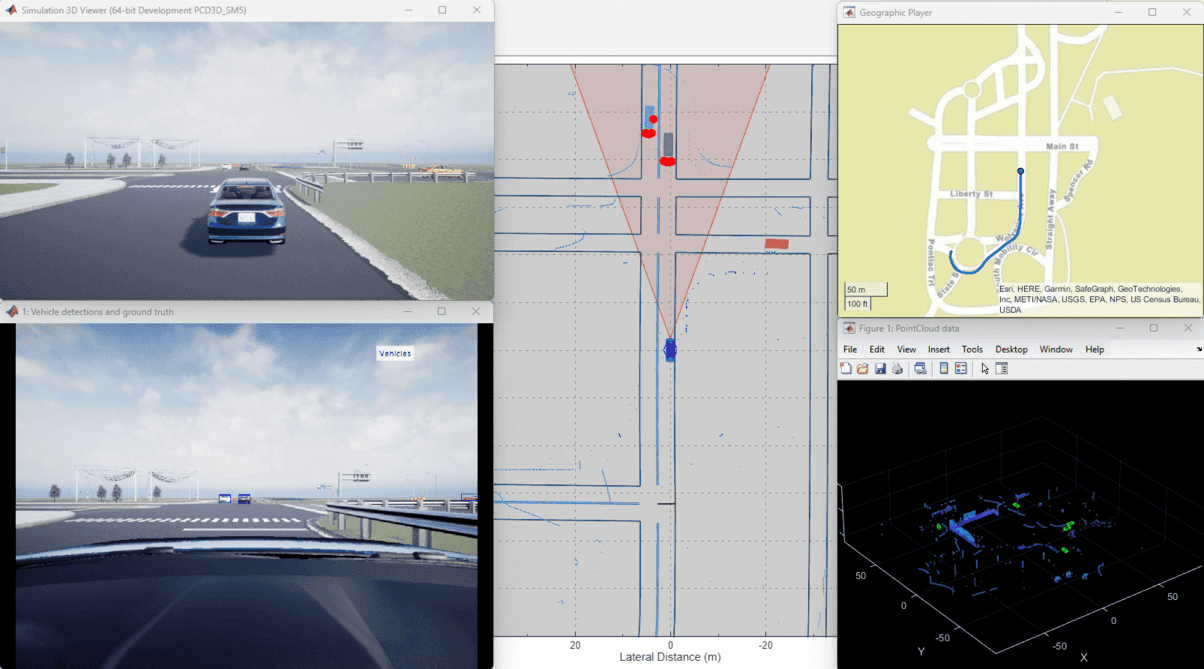The image size is (1204, 669).
Task: Expand the View menu
Action: 906,349
